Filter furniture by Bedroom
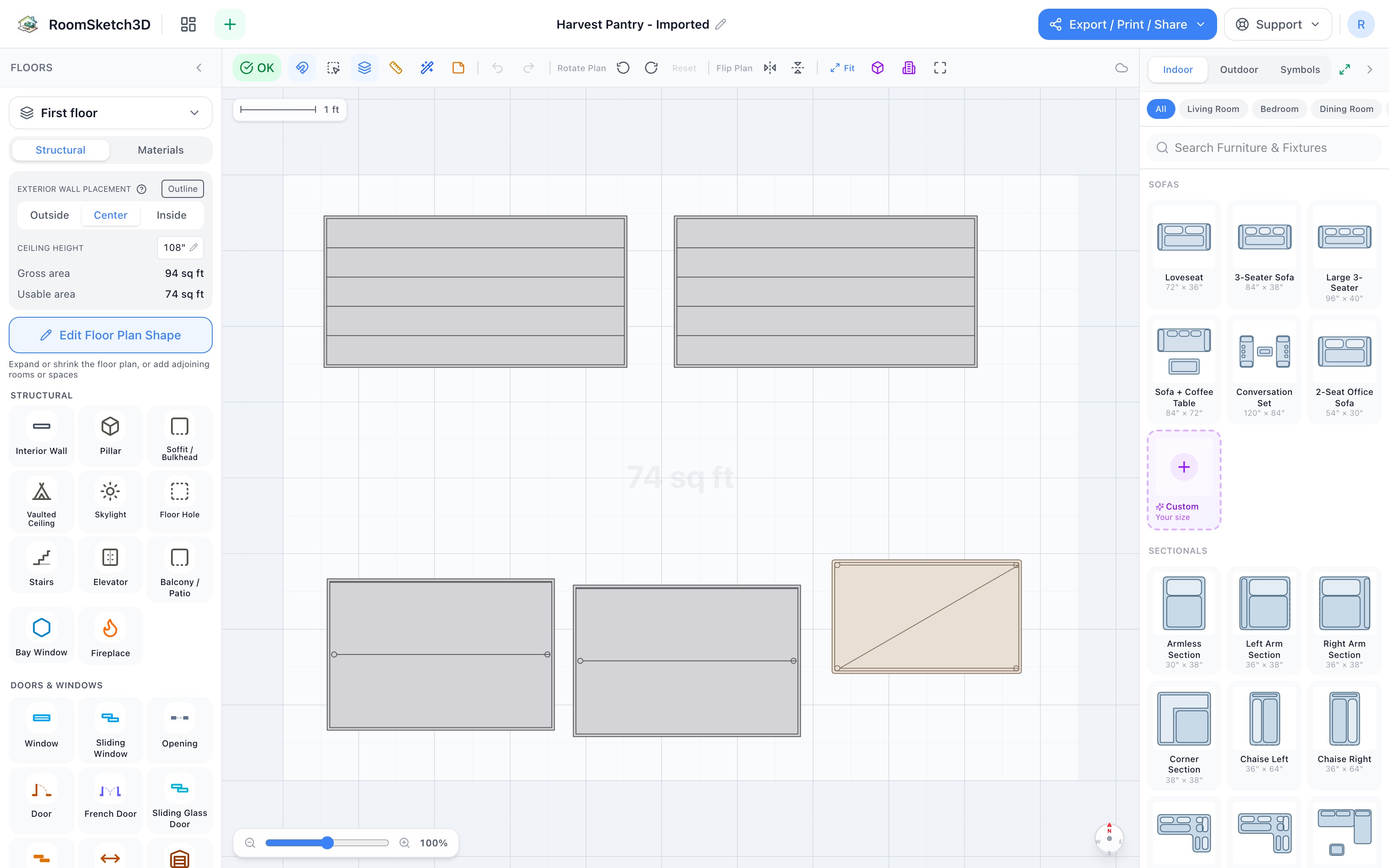Screen dimensions: 1389x868 tap(1279, 108)
